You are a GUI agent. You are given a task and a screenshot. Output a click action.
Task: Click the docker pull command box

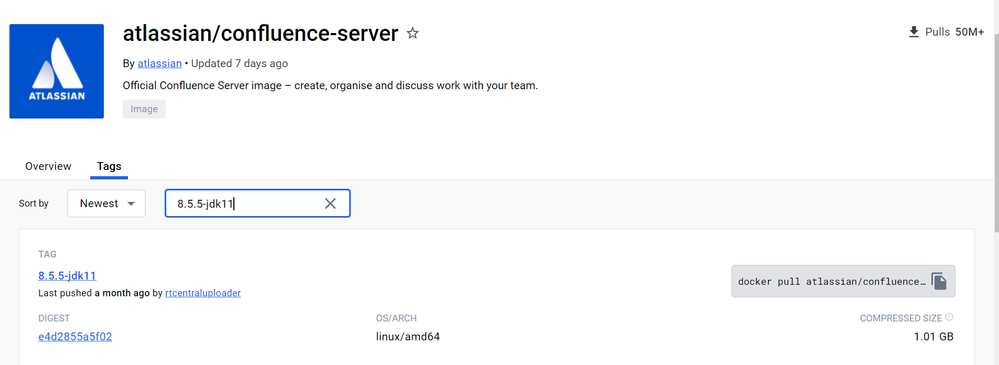tap(843, 281)
